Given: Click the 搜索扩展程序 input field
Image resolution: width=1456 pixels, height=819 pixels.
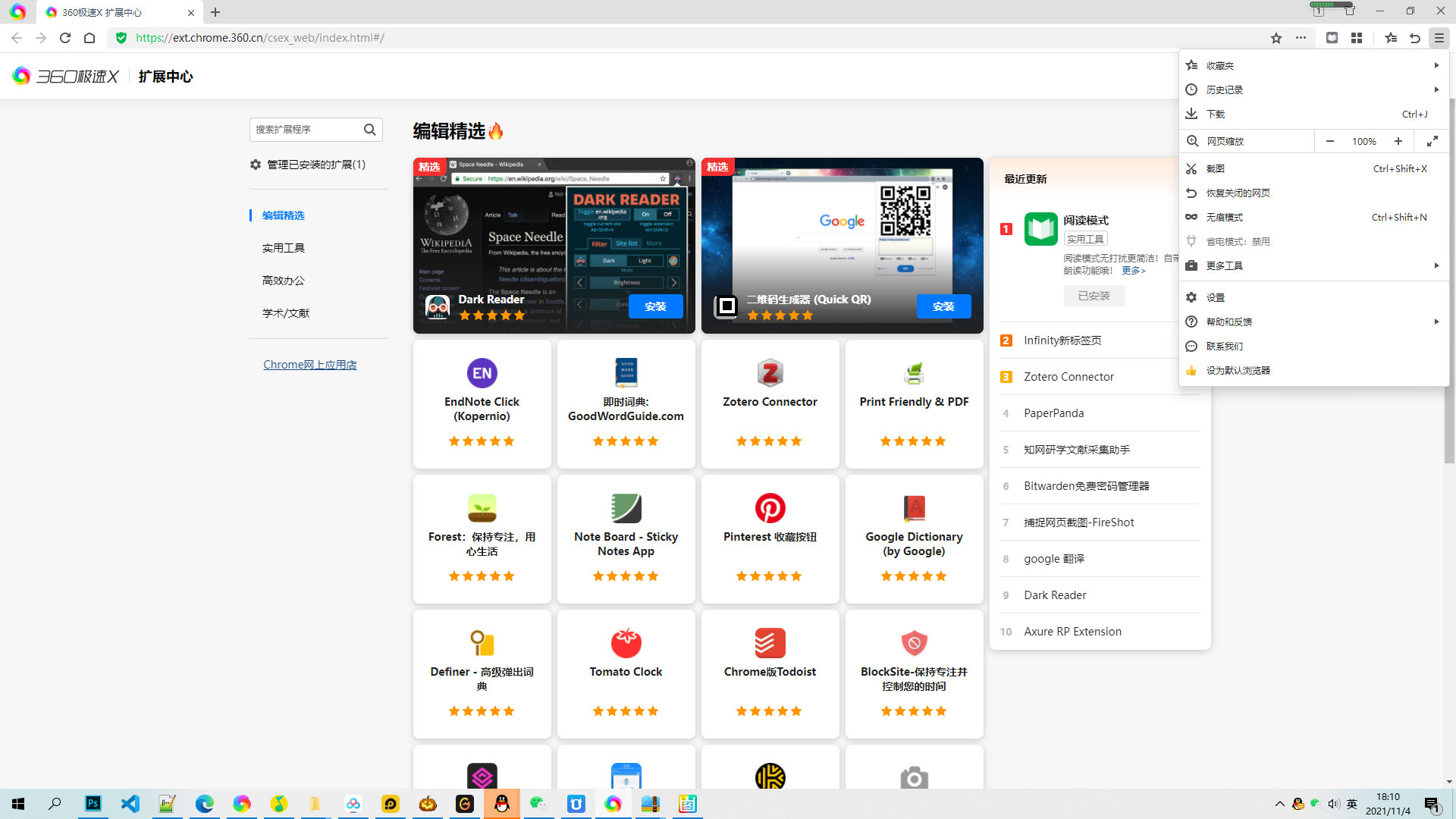Looking at the screenshot, I should click(x=307, y=130).
